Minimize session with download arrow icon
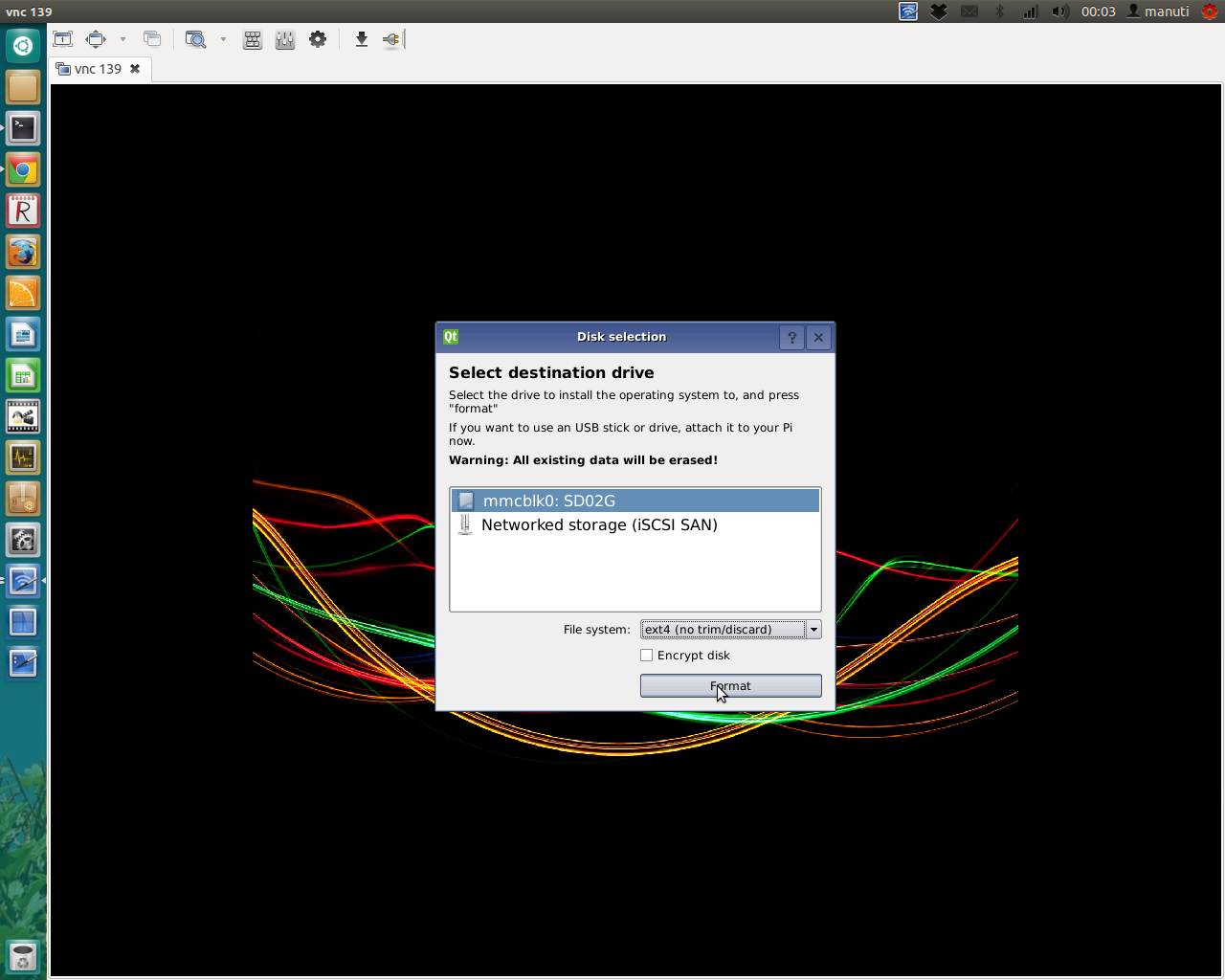 pos(361,39)
